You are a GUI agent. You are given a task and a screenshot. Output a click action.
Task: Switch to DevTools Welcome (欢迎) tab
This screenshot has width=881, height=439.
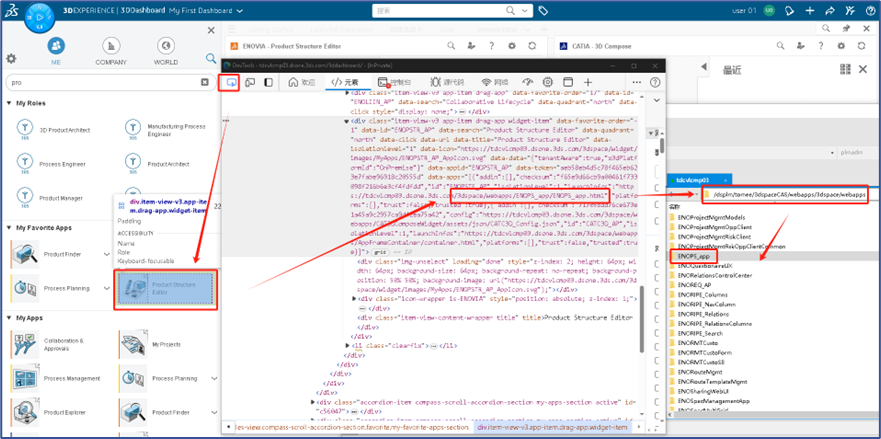tap(302, 82)
